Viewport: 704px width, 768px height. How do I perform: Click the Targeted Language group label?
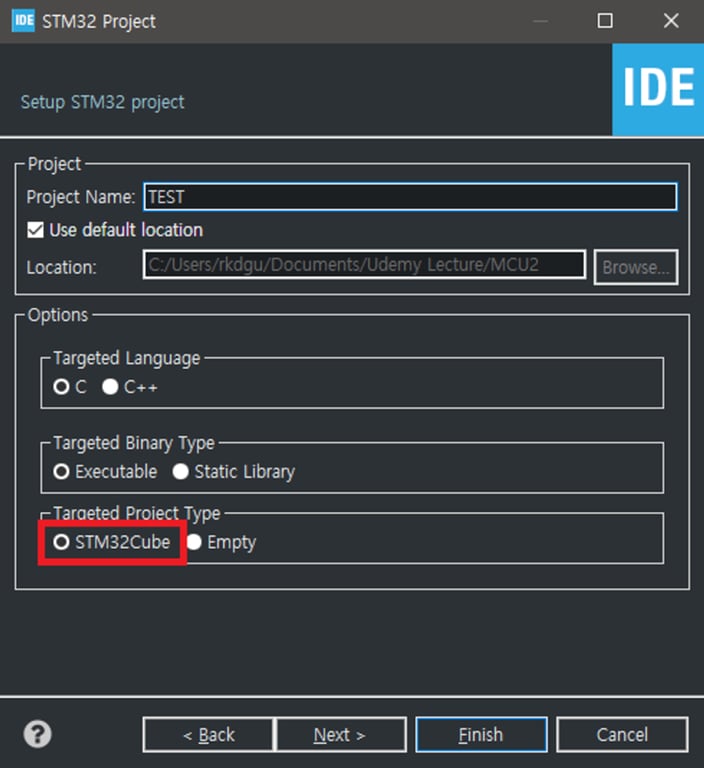pyautogui.click(x=126, y=358)
